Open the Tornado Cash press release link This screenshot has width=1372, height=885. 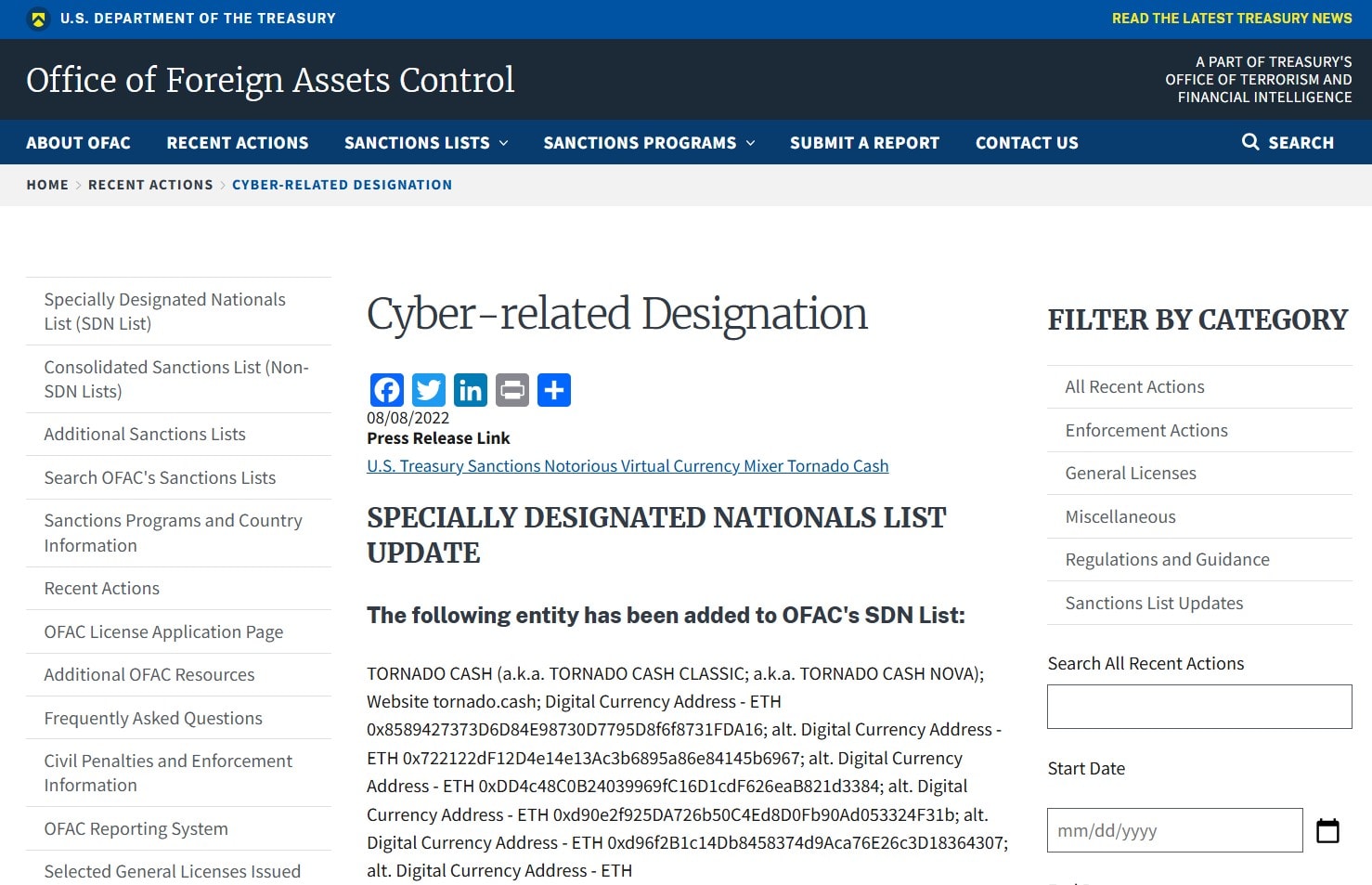point(628,466)
